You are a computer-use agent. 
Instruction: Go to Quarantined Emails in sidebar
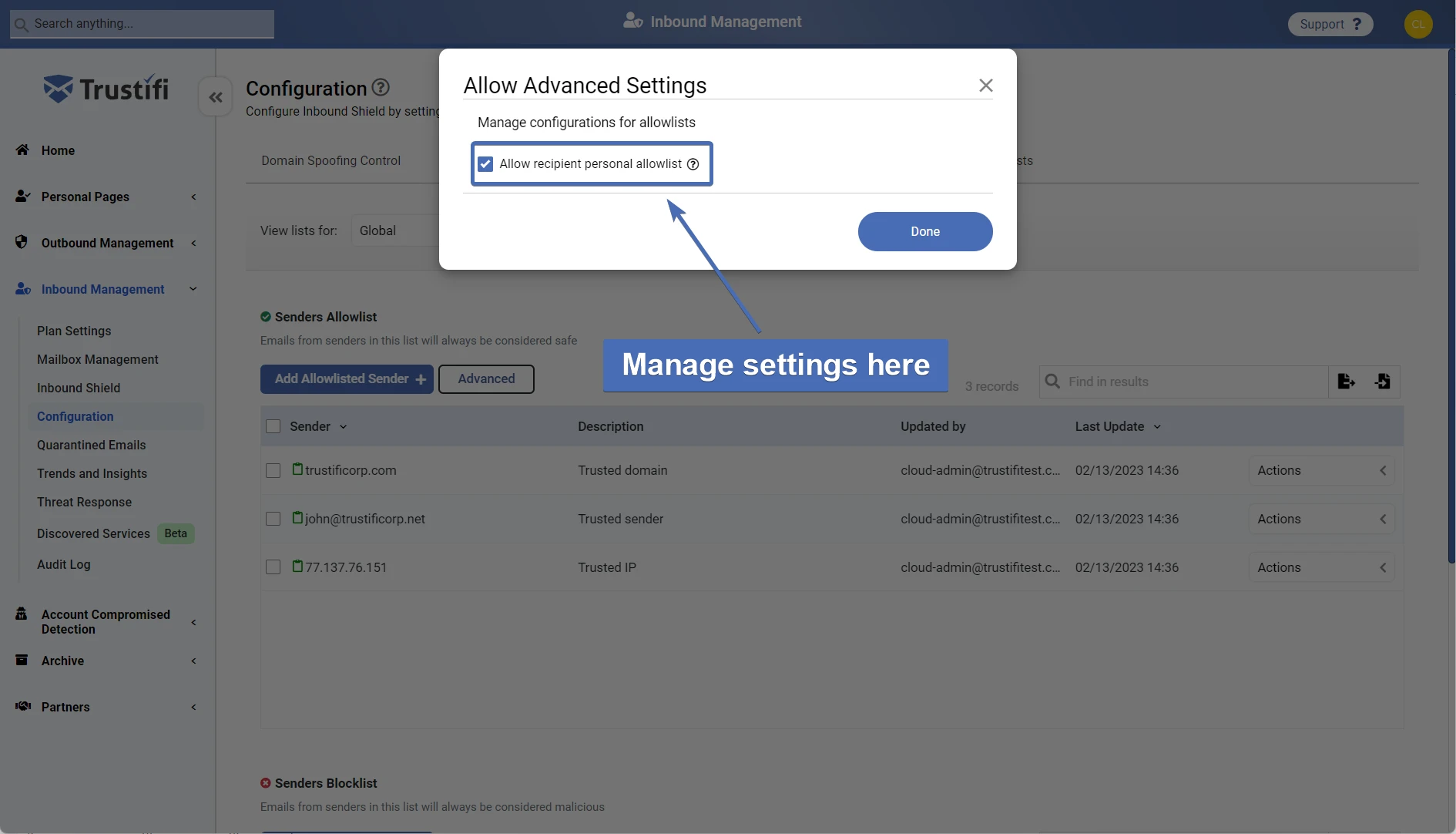(91, 445)
